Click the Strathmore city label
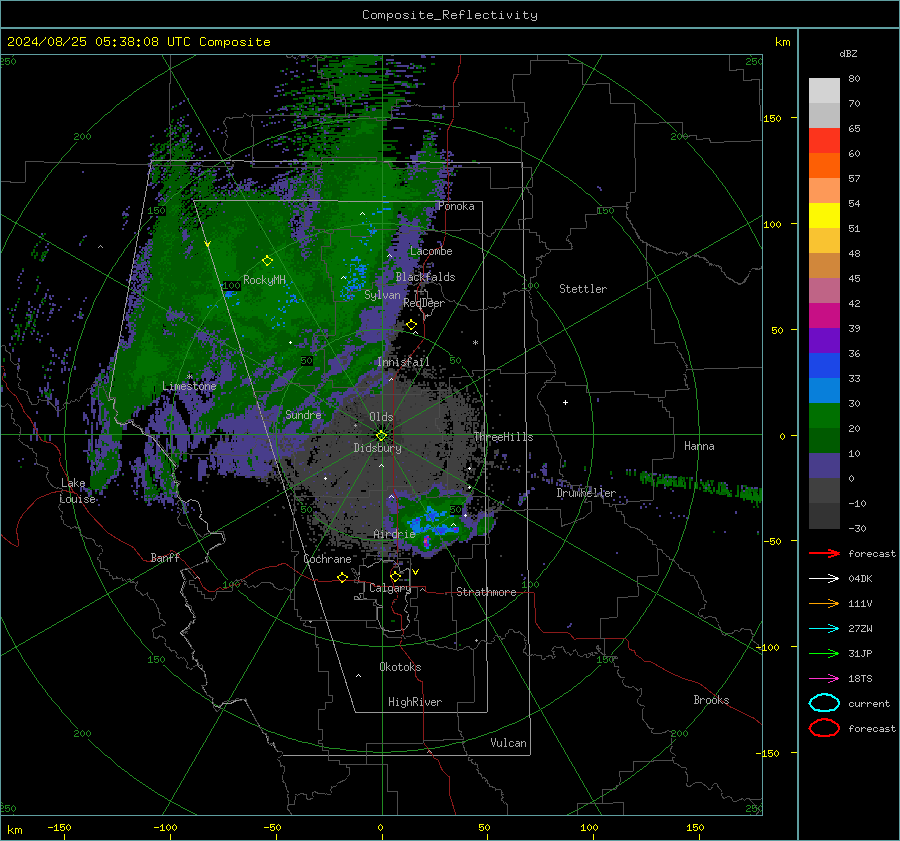This screenshot has width=900, height=841. [486, 592]
